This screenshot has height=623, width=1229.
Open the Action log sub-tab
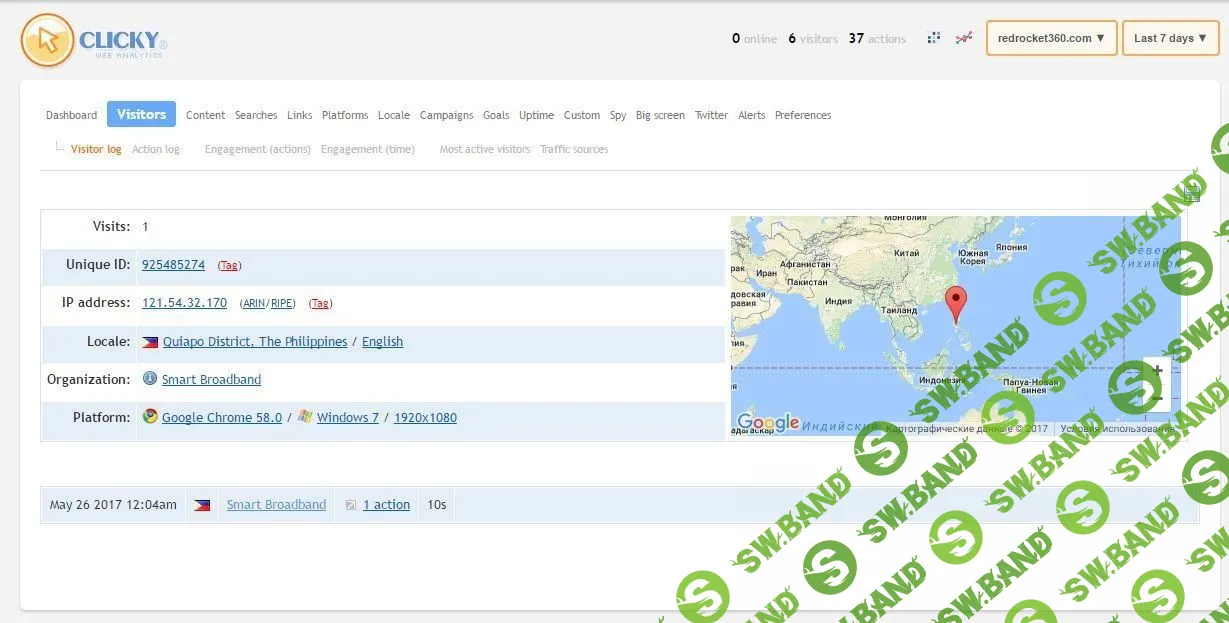[x=156, y=149]
